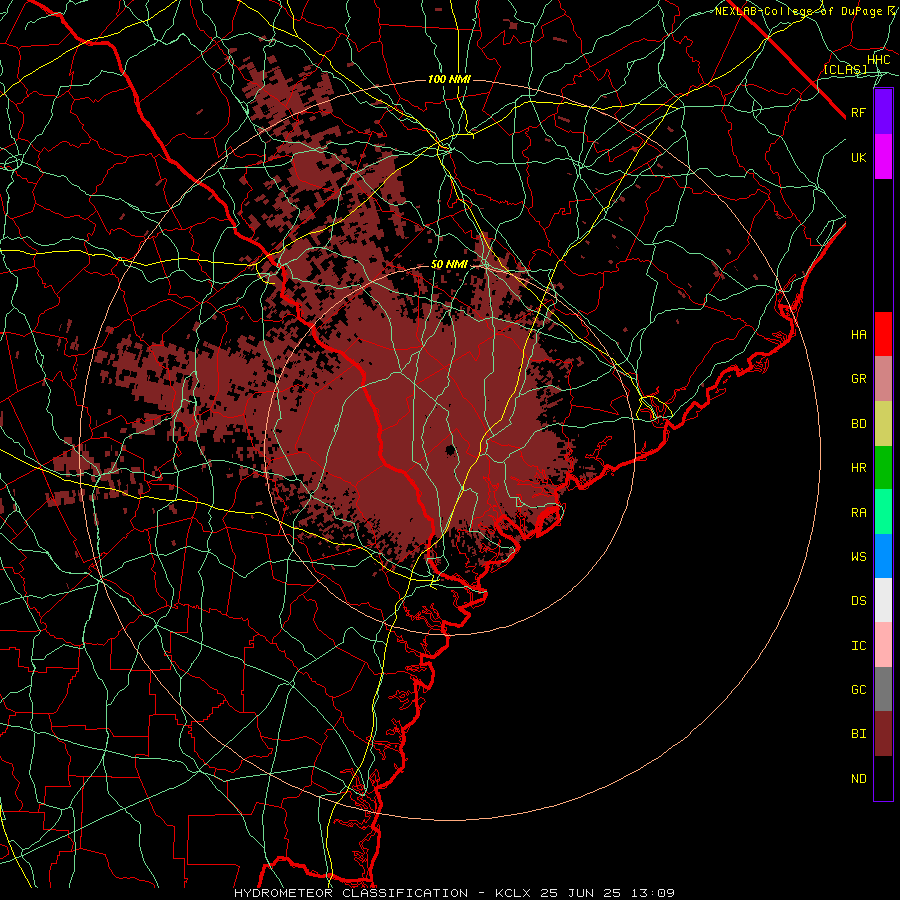Image resolution: width=900 pixels, height=900 pixels.
Task: Select the BD yellow legend swatch
Action: (x=883, y=423)
